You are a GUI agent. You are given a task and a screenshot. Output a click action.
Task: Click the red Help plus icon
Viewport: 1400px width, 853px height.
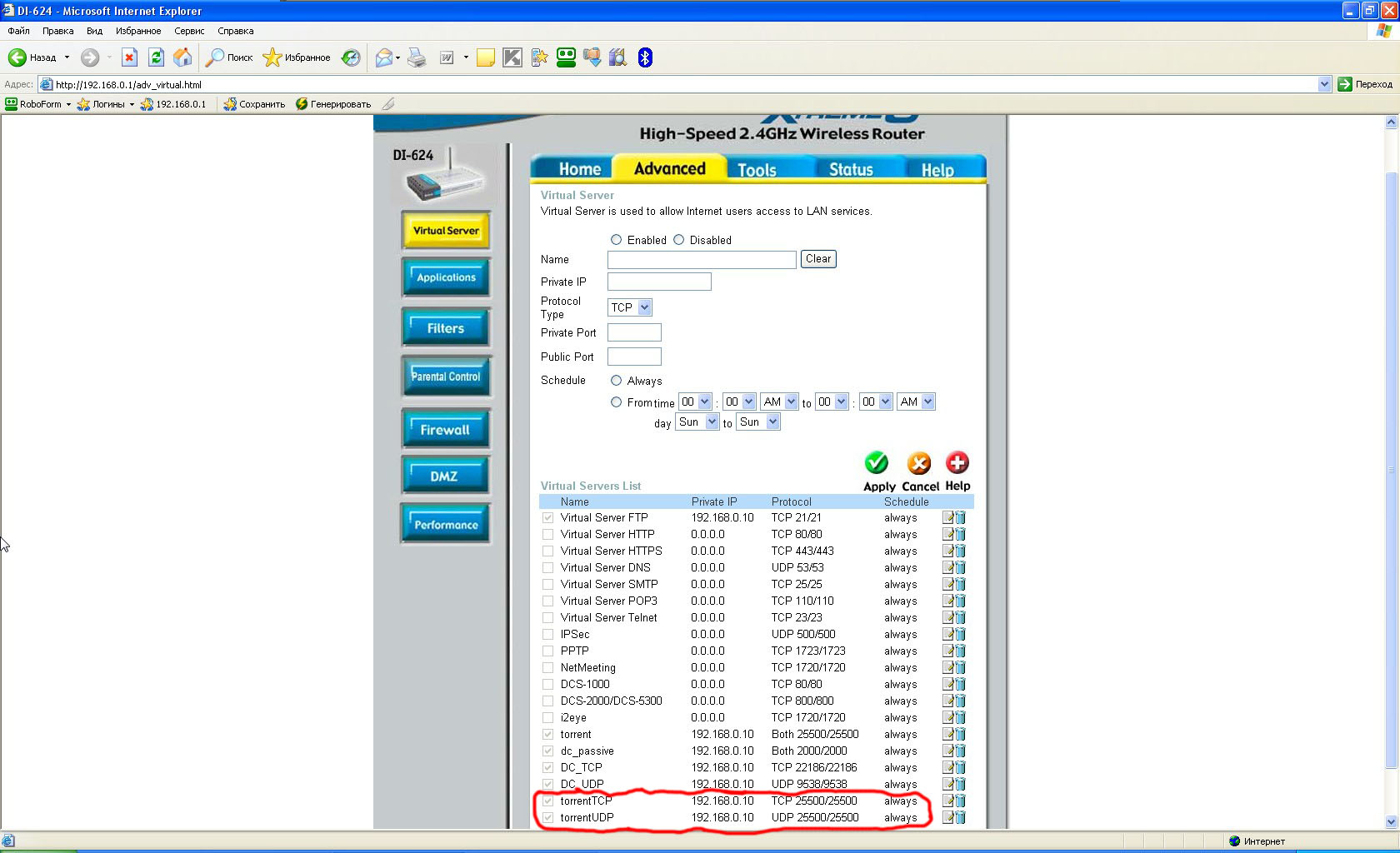pos(957,462)
